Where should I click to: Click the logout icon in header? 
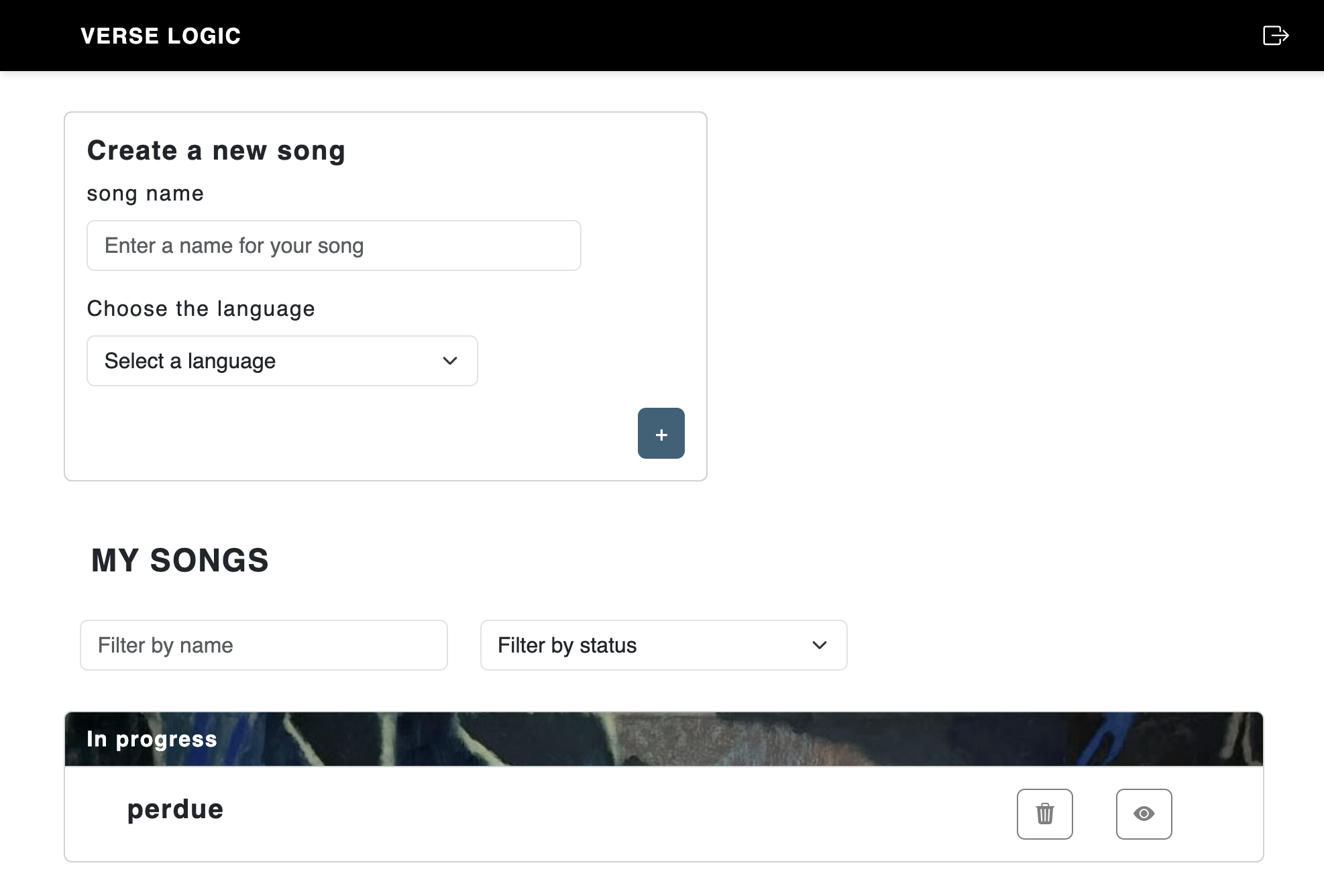pyautogui.click(x=1275, y=36)
